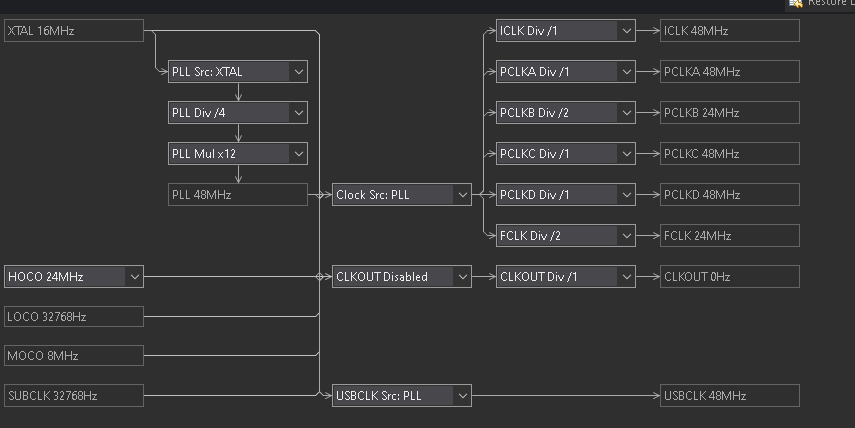
Task: Expand the ICLK Div /1 divider
Action: coord(565,31)
